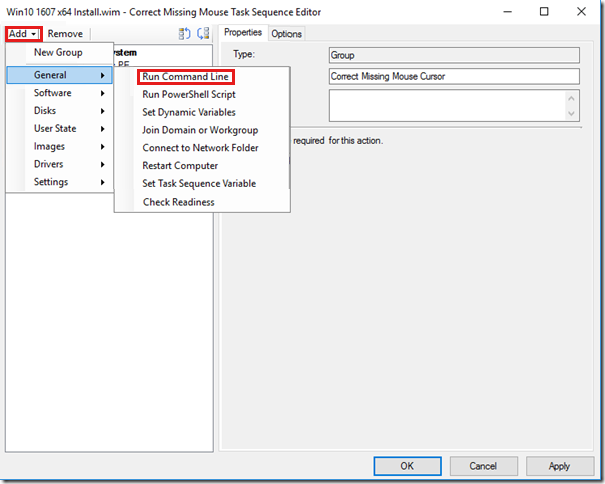Click description scrollbar up arrow
605x484 pixels.
571,98
